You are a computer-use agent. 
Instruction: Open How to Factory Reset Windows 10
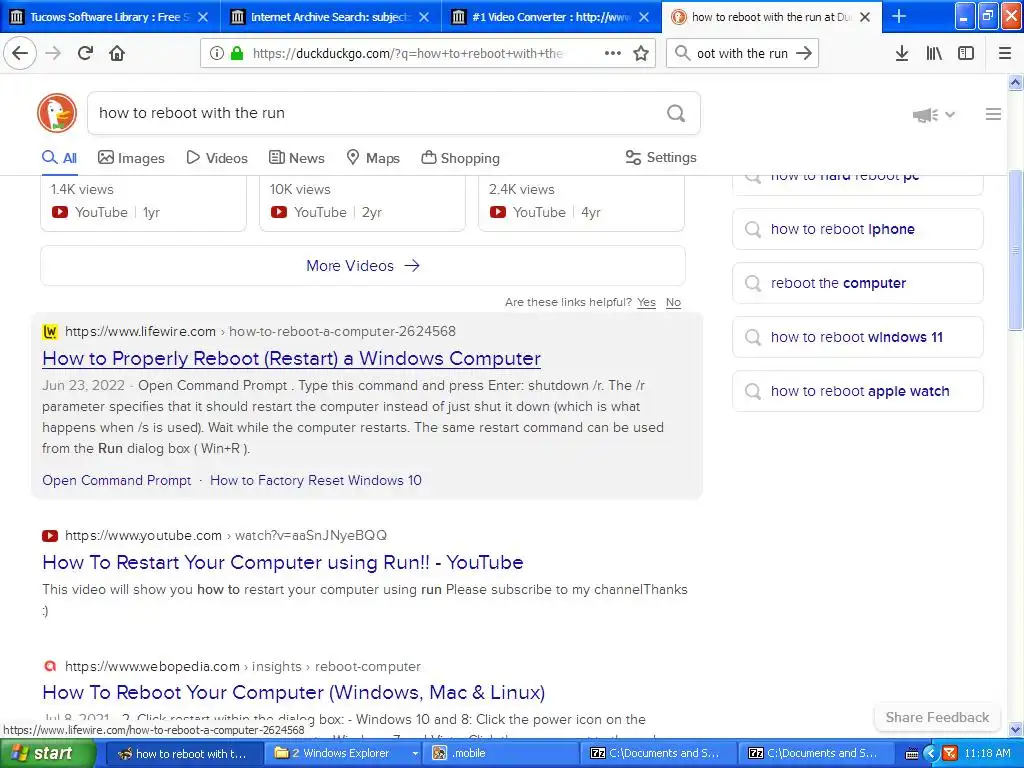pos(315,481)
